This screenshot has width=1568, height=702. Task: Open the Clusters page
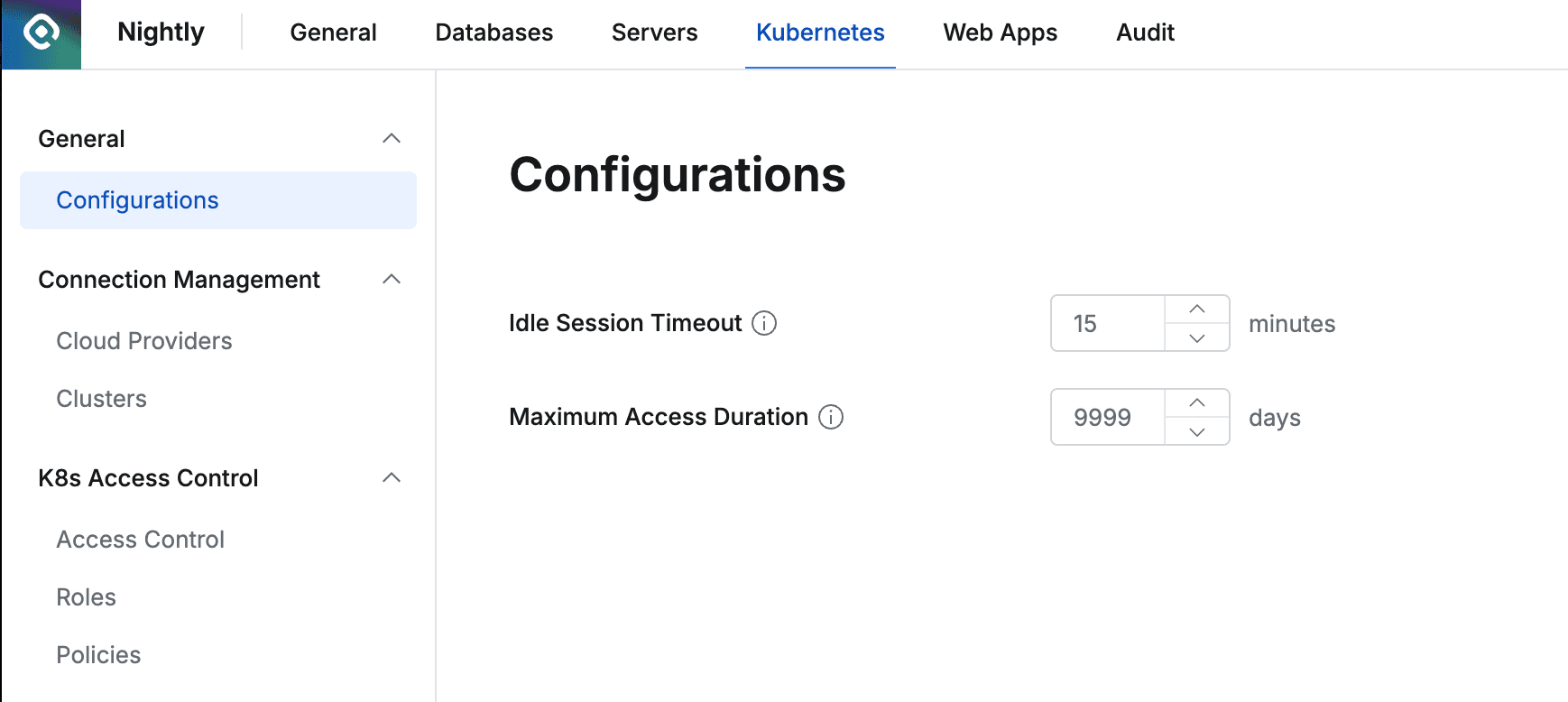point(102,398)
